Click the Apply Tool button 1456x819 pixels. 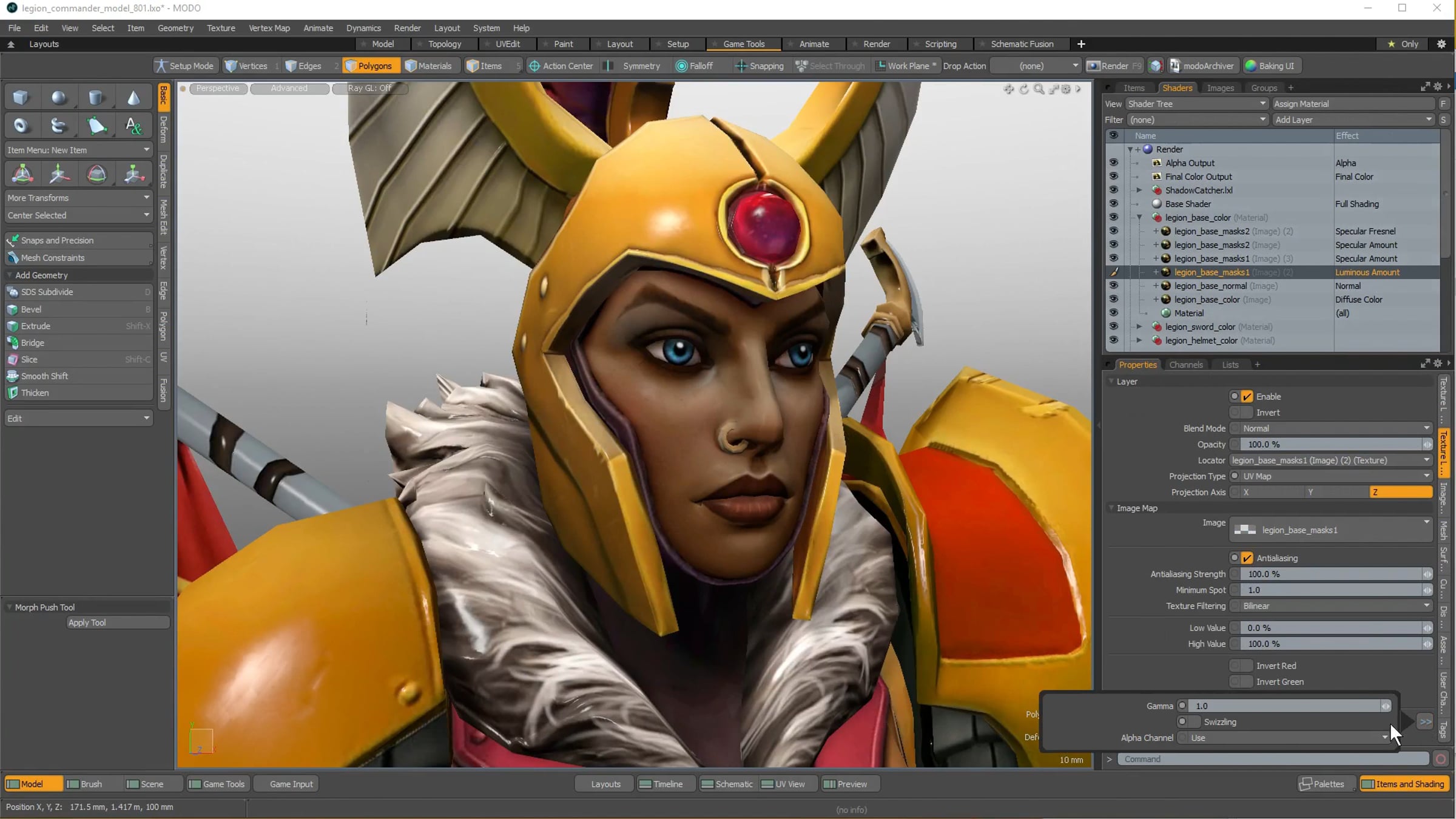click(118, 622)
